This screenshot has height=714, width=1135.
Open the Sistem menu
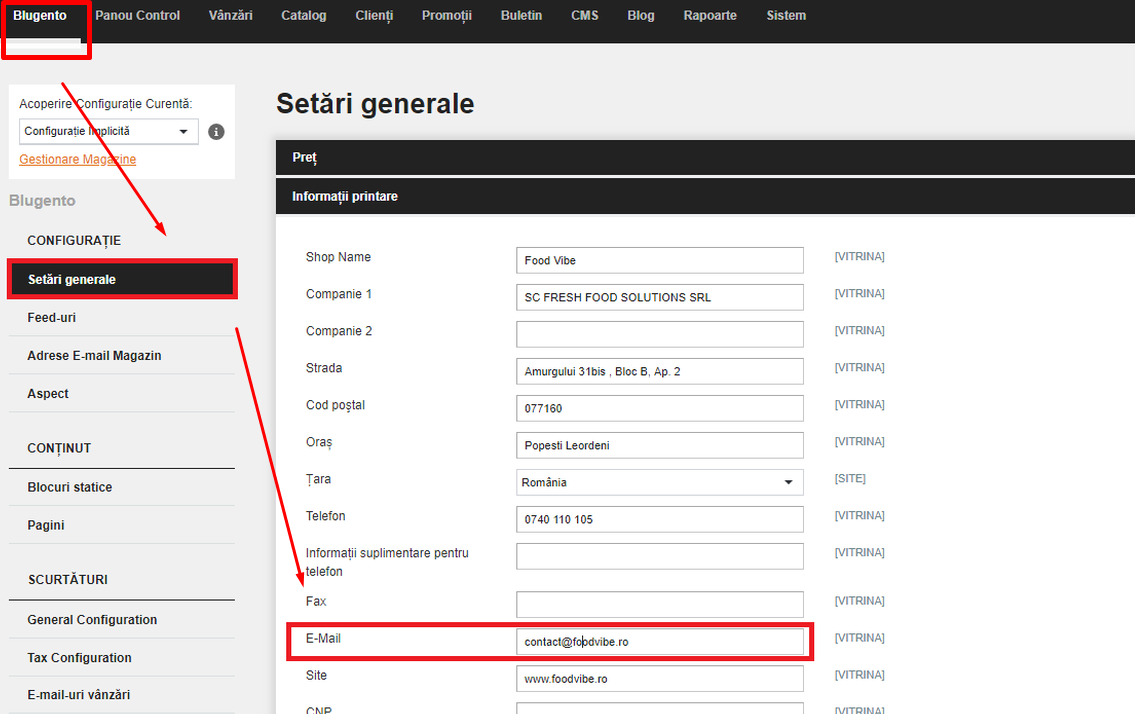786,15
